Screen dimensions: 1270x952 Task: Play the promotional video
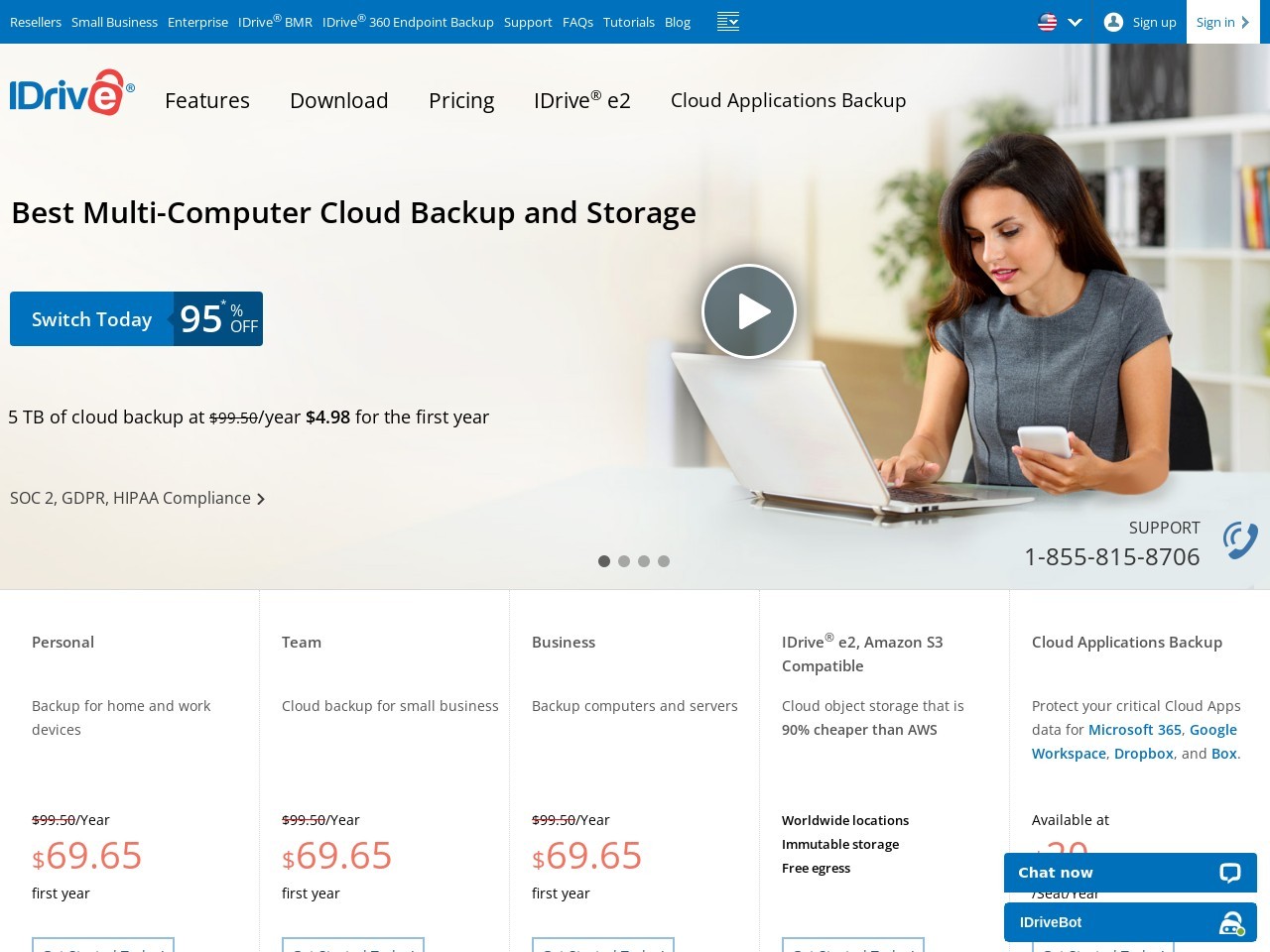tap(749, 311)
